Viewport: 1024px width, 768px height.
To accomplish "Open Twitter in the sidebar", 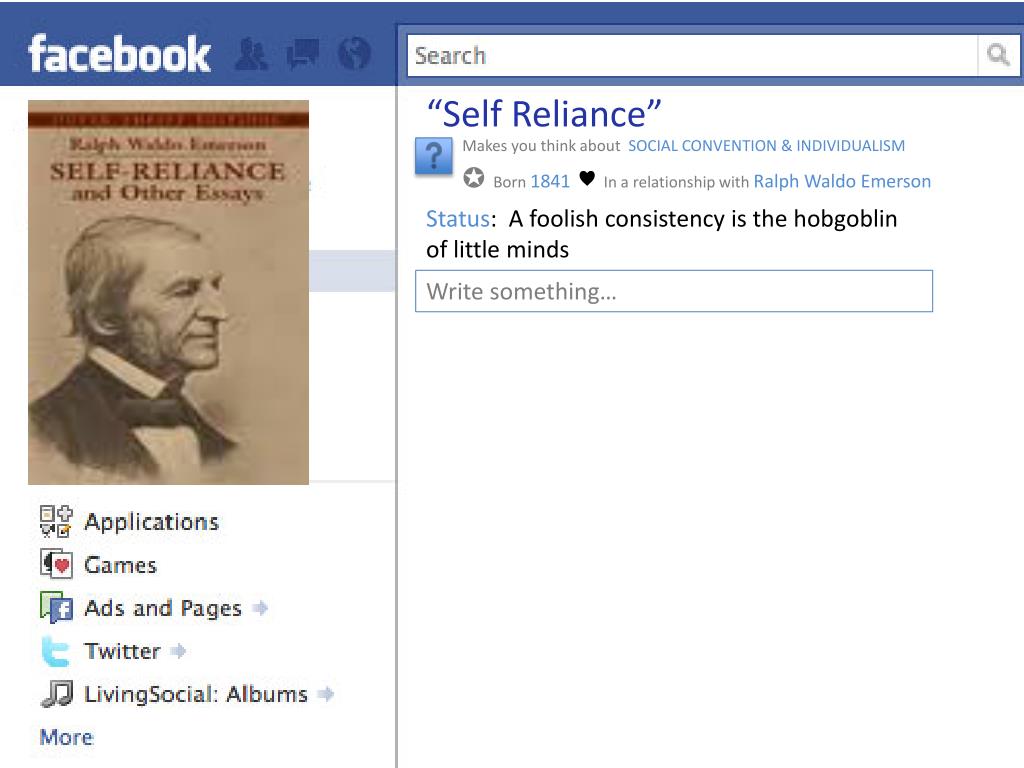I will coord(123,651).
